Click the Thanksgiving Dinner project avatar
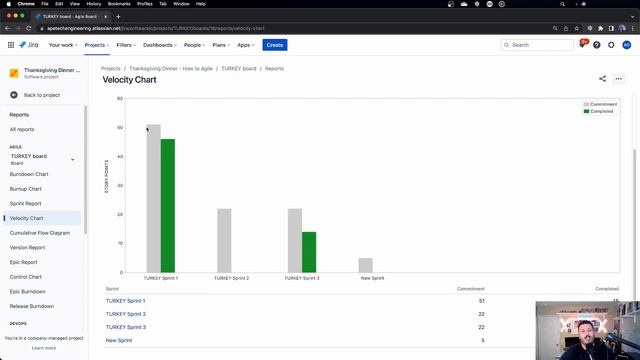The height and width of the screenshot is (360, 640). pos(14,73)
